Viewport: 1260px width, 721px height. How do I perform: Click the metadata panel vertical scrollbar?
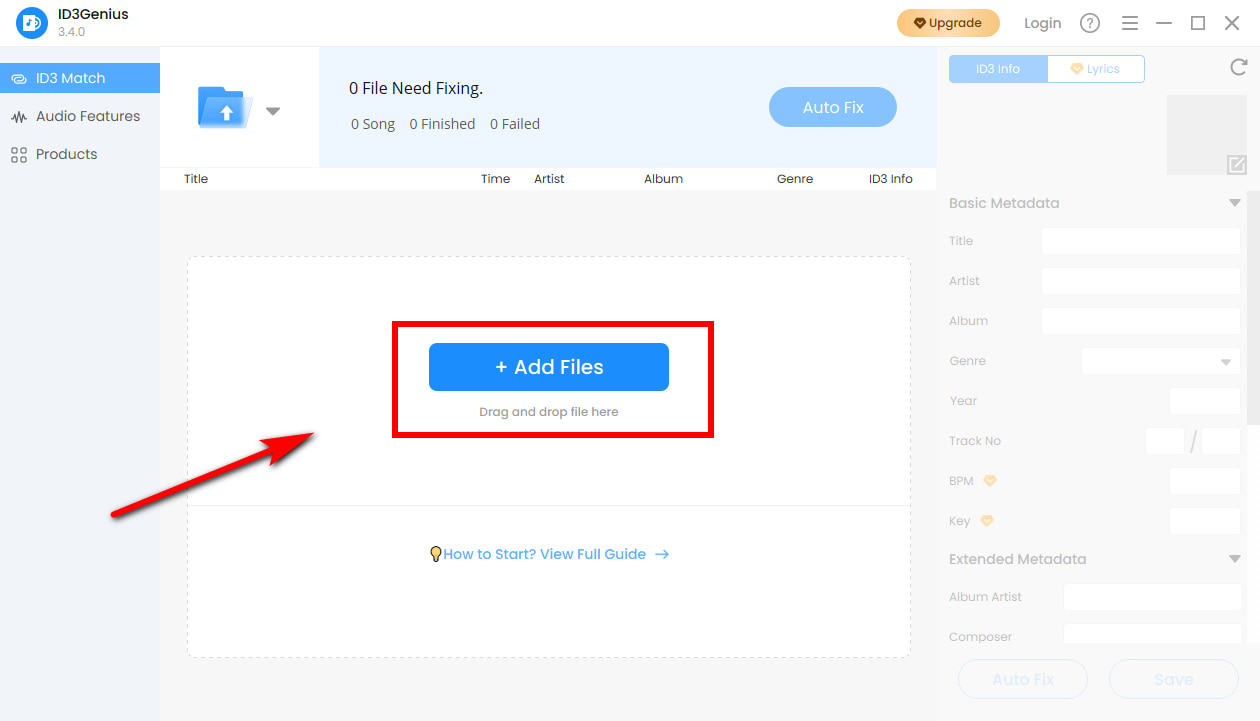(1254, 300)
